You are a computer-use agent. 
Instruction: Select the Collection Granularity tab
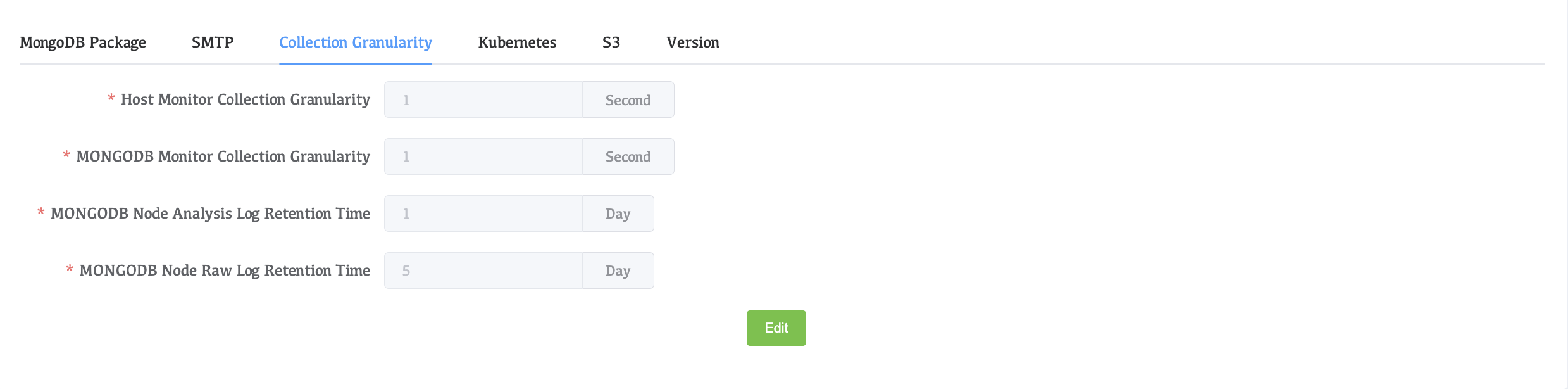pos(356,42)
